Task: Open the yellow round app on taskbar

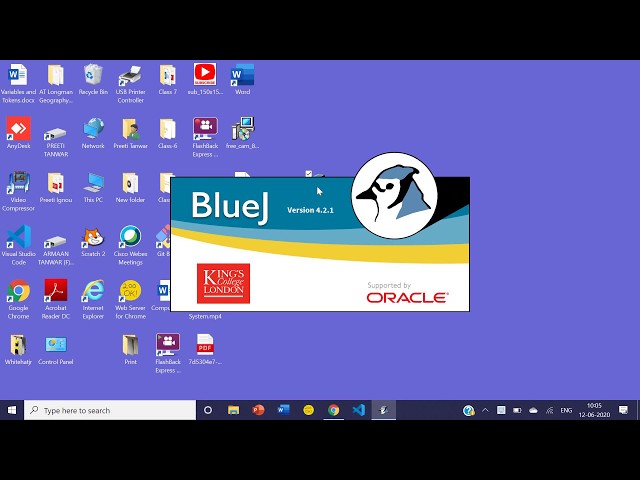Action: pos(309,410)
